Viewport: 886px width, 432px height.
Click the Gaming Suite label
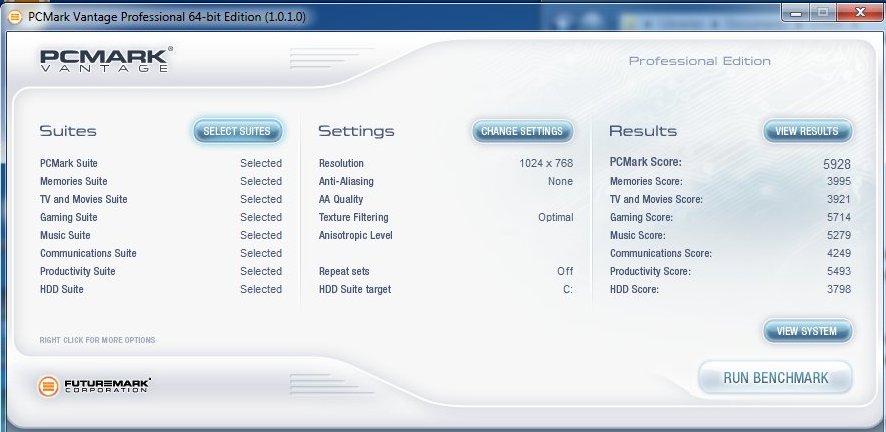pyautogui.click(x=68, y=217)
